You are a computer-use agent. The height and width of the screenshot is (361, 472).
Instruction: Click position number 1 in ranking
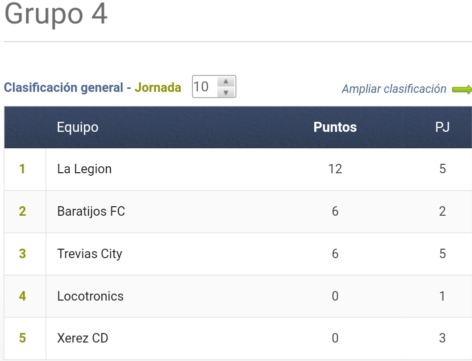[x=22, y=169]
